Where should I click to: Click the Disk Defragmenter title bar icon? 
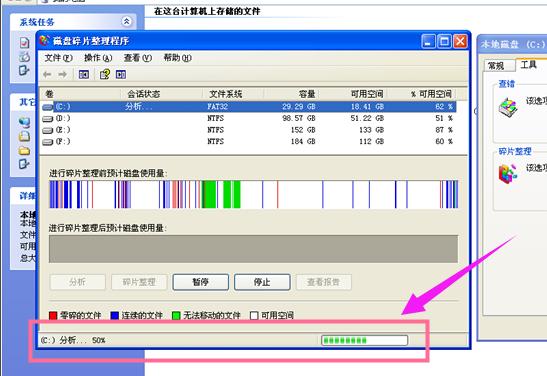44,41
